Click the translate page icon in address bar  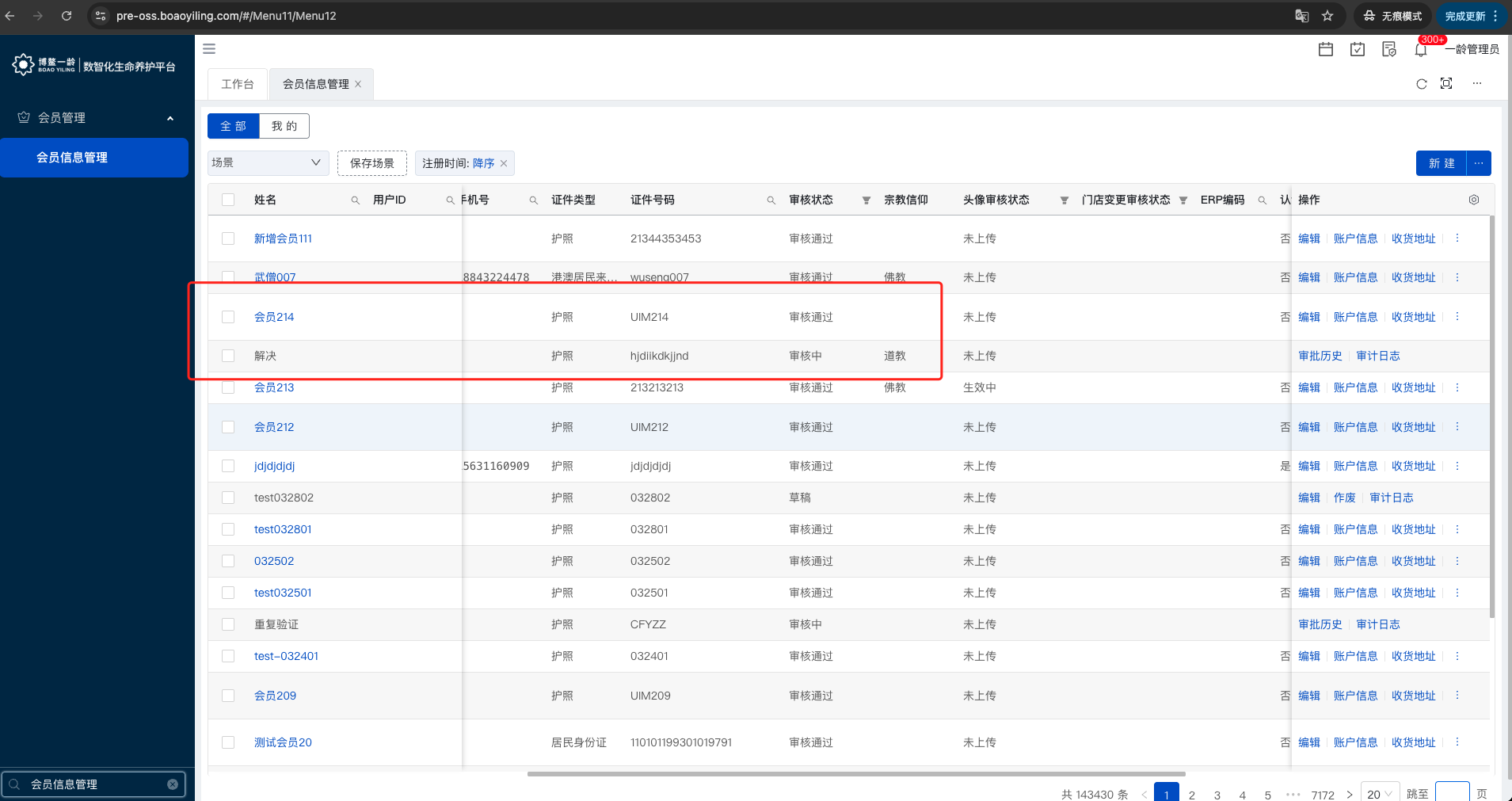[x=1301, y=16]
